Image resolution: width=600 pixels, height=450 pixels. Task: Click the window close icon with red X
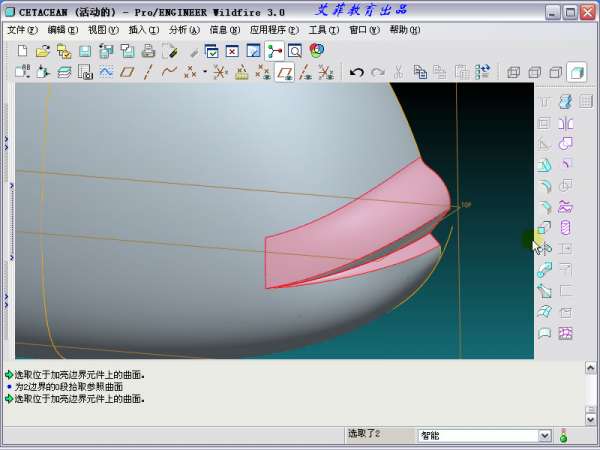coord(232,51)
